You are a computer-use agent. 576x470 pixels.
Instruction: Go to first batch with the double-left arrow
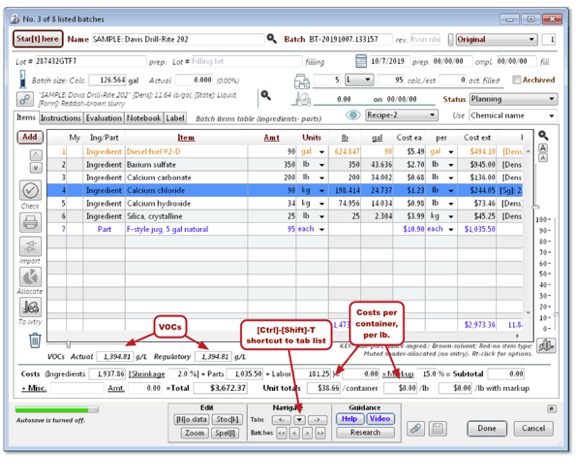click(281, 433)
